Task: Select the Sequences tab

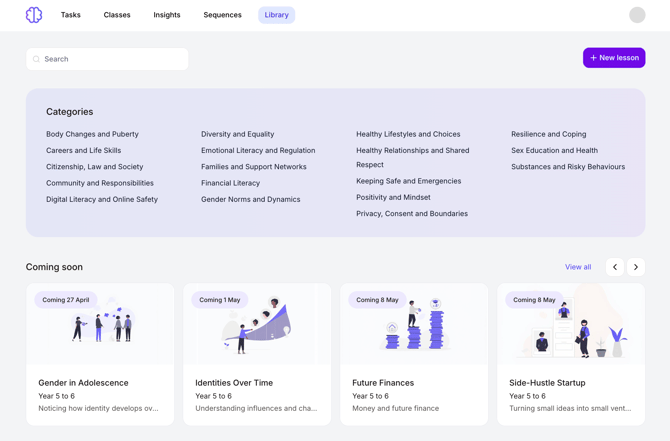Action: point(222,15)
